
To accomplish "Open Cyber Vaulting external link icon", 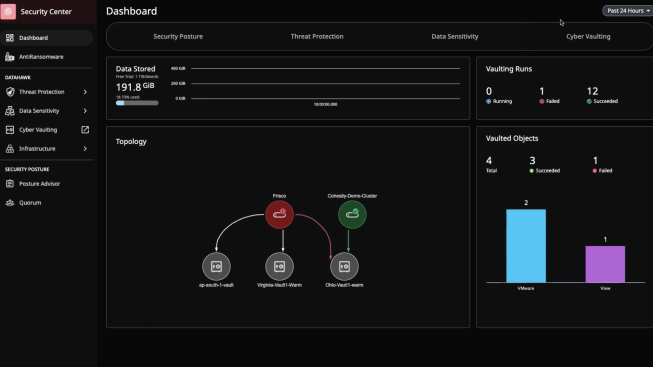I will click(85, 130).
